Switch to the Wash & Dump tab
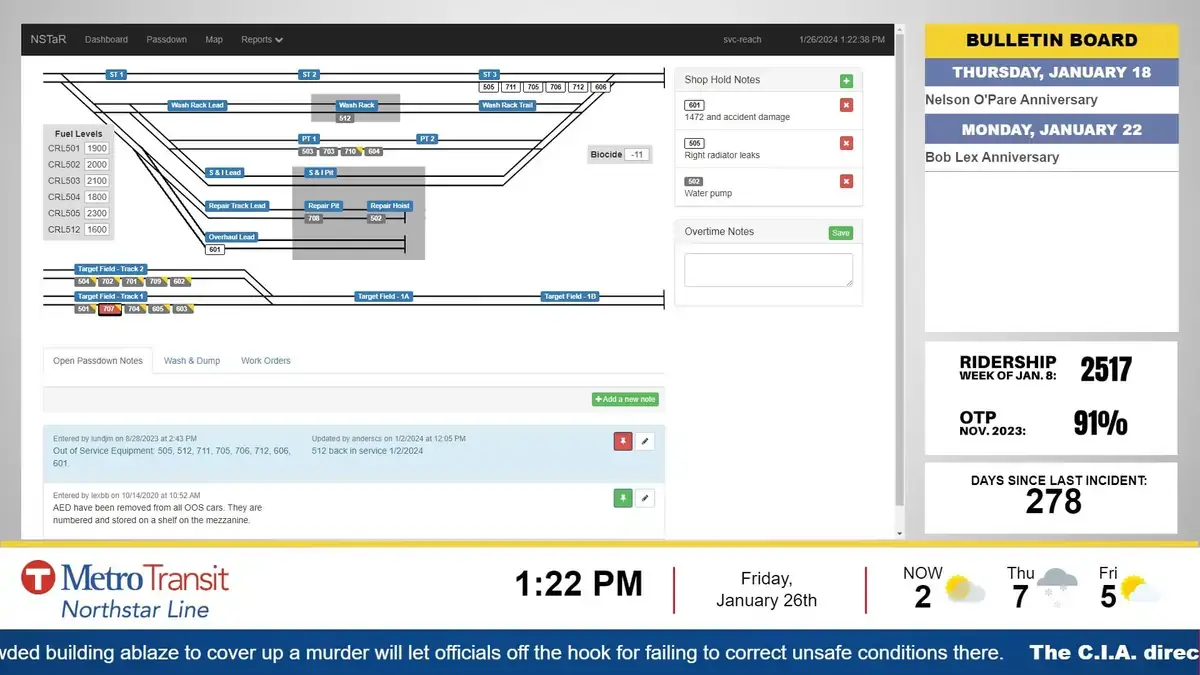 coord(192,361)
